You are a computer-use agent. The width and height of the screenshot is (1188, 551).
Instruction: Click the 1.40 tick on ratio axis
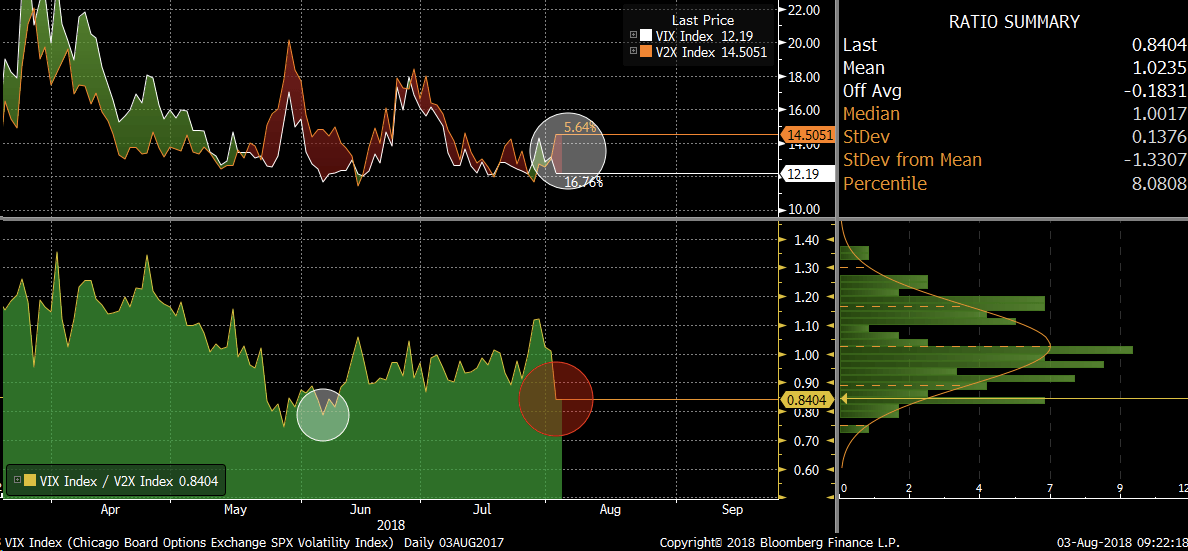coord(808,240)
